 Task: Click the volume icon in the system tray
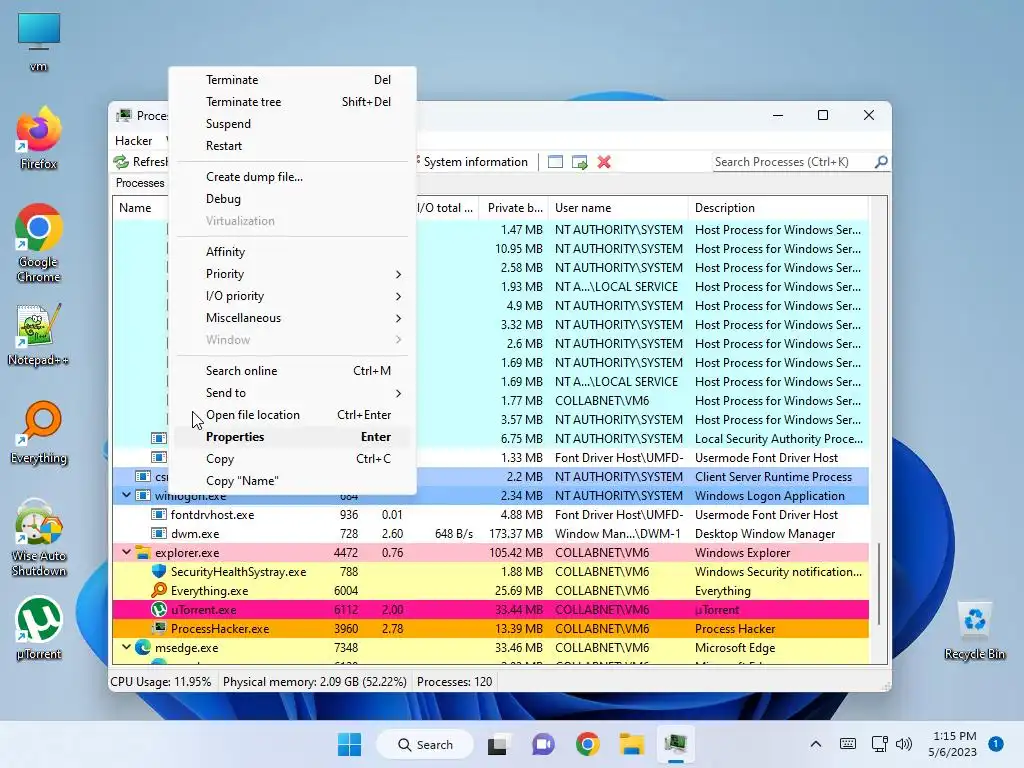pyautogui.click(x=904, y=744)
